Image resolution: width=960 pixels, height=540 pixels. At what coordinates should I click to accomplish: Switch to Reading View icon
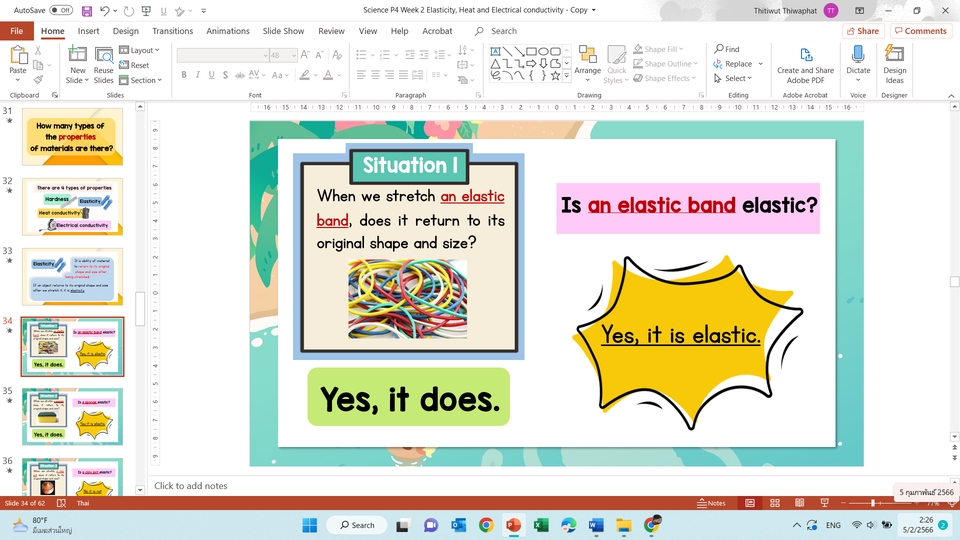tap(800, 503)
